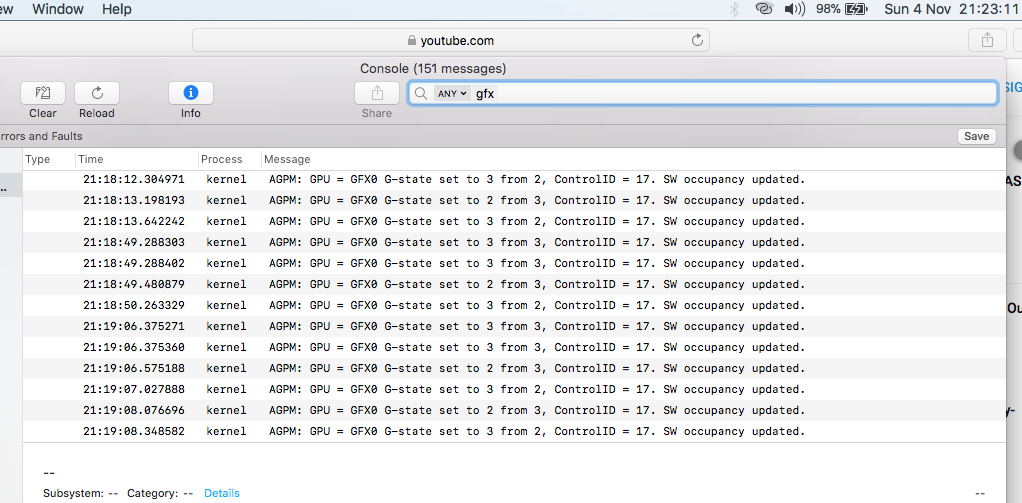Click the volume icon in menu bar
This screenshot has height=503, width=1022.
795,9
